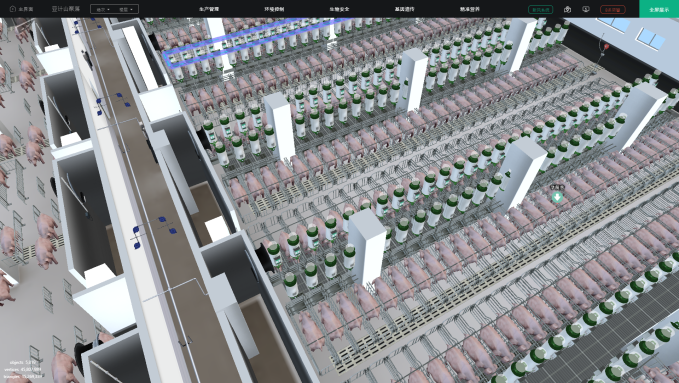Click the red outlined button
Image resolution: width=679 pixels, height=383 pixels.
point(613,9)
